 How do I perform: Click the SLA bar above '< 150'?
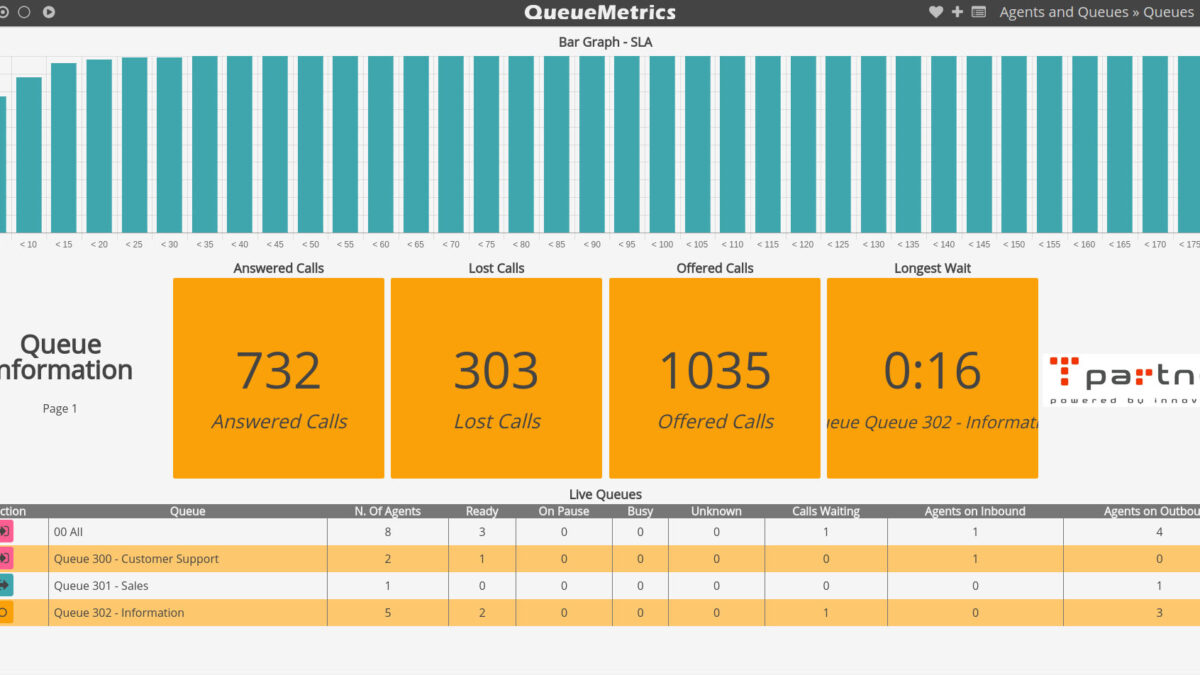click(x=1014, y=144)
